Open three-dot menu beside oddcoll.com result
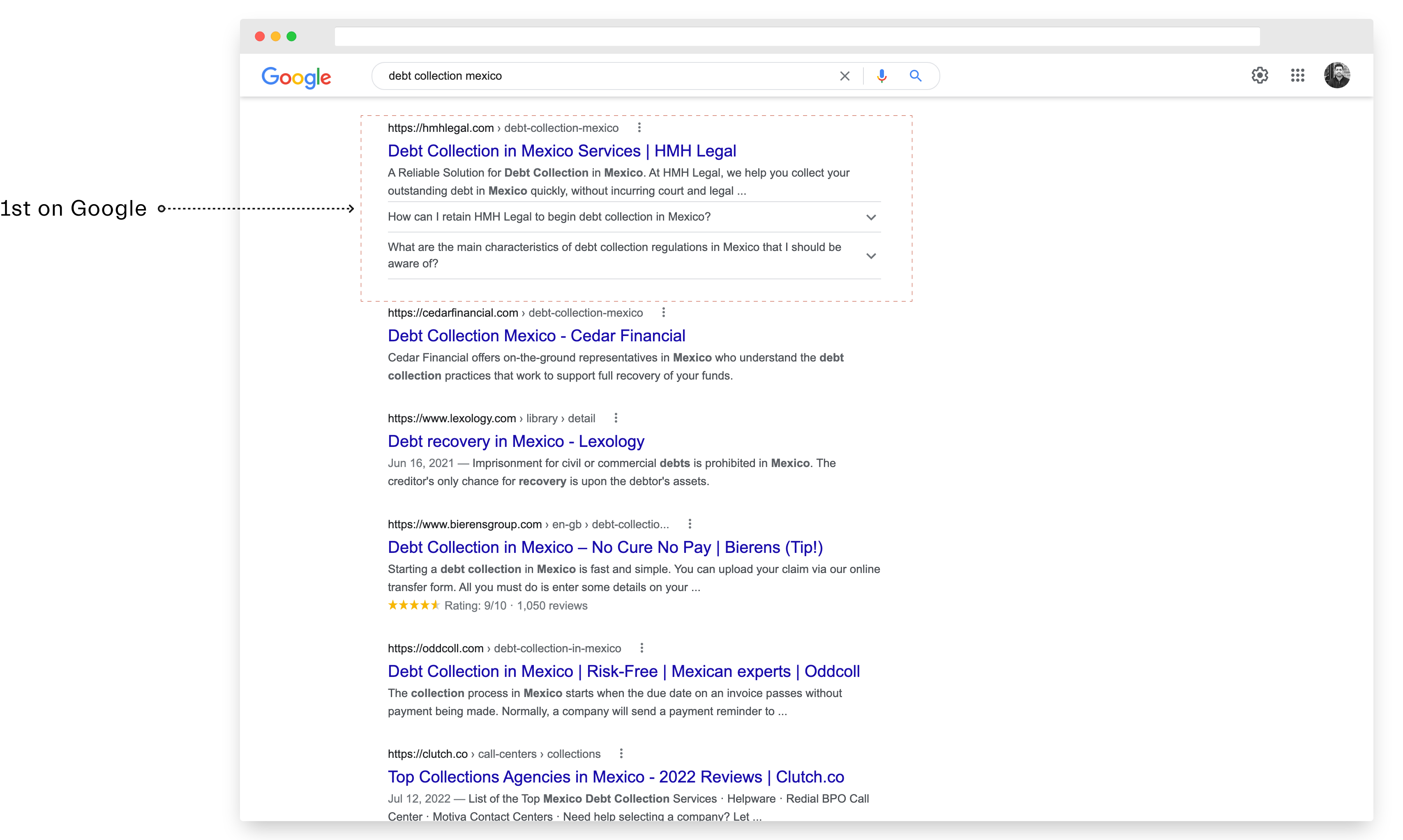Image resolution: width=1403 pixels, height=840 pixels. point(642,647)
